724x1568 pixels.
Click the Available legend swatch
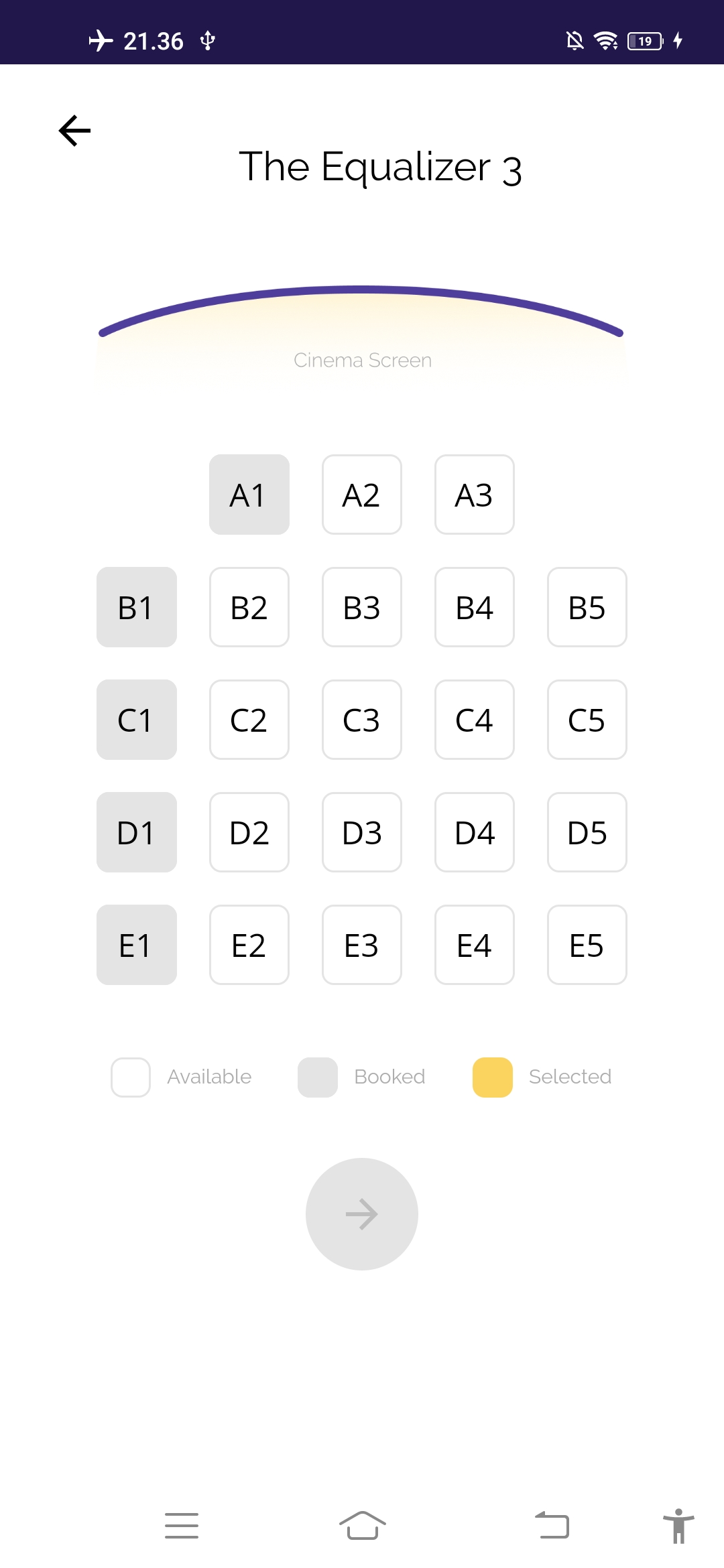point(129,1076)
